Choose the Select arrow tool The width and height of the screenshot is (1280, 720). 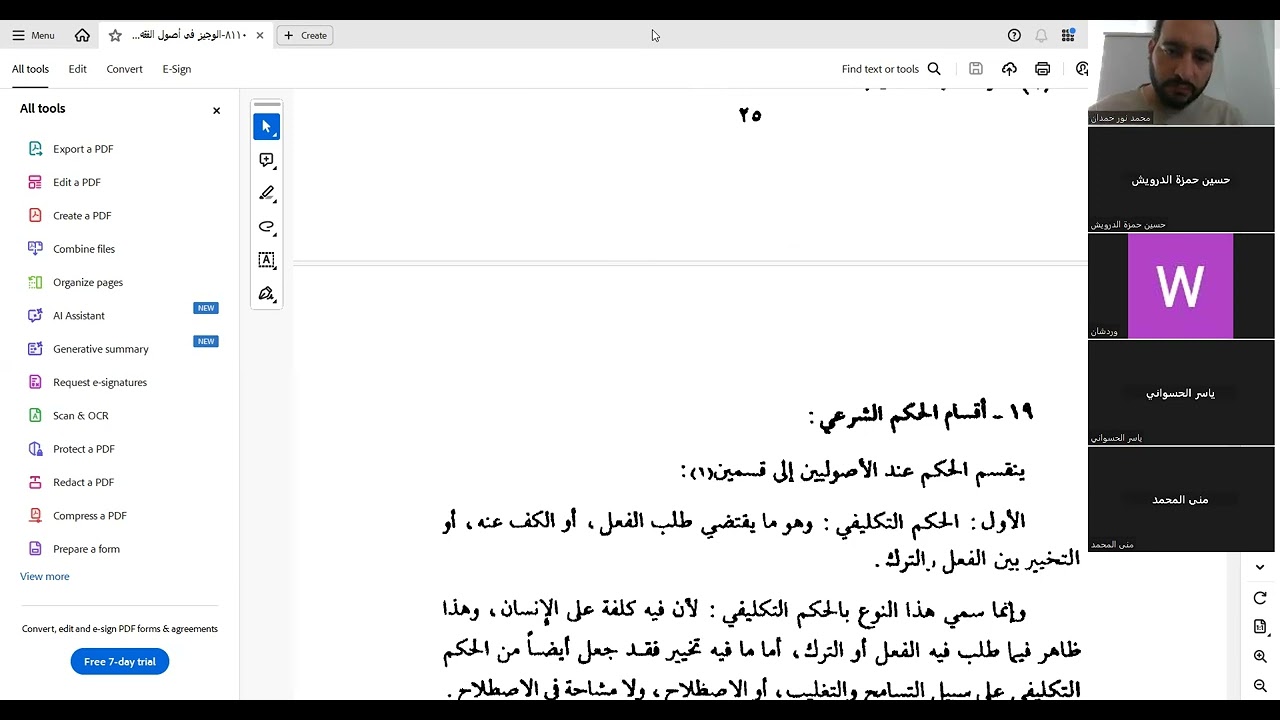266,127
